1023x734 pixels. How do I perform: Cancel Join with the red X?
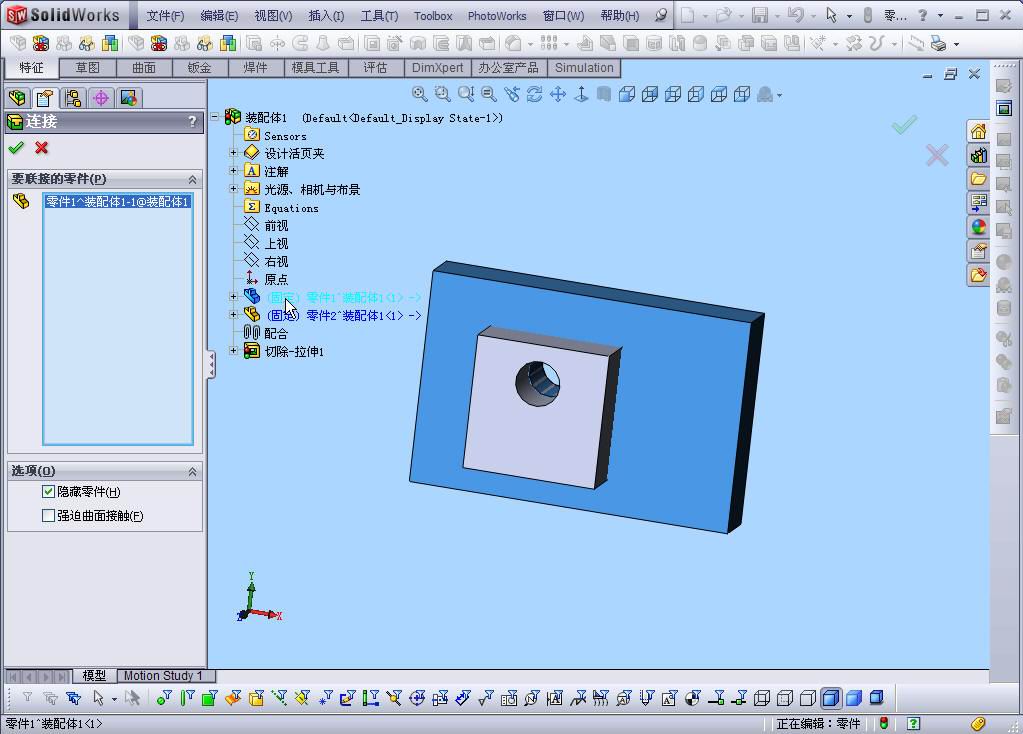tap(42, 148)
